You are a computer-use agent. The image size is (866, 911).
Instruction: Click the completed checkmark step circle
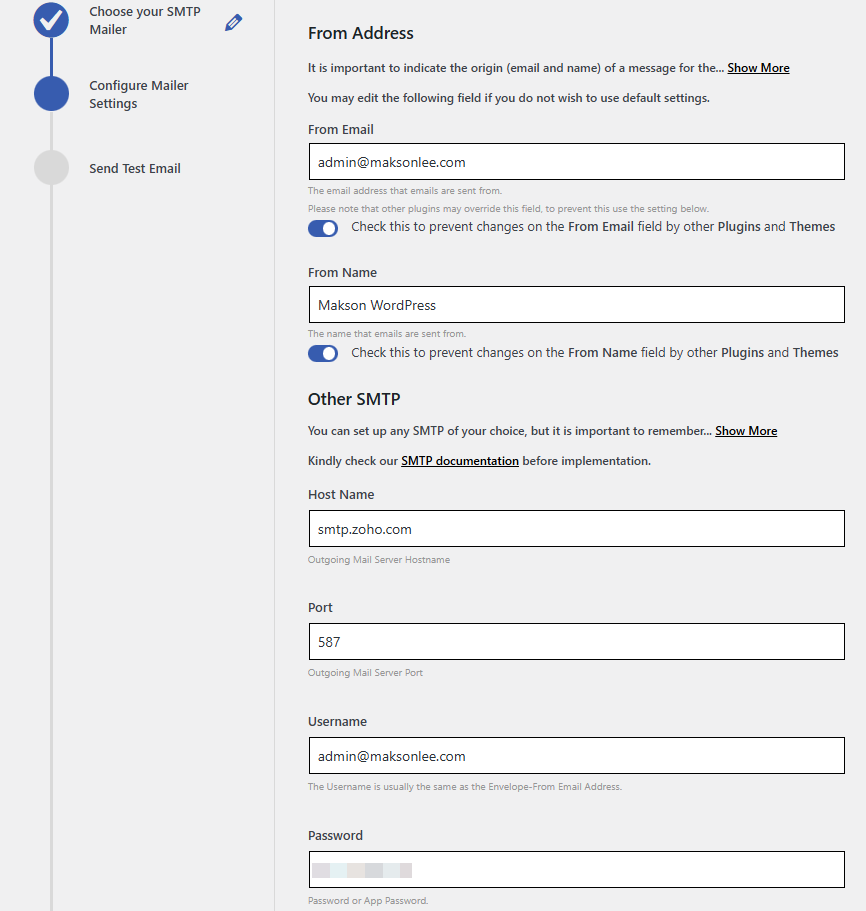tap(51, 19)
